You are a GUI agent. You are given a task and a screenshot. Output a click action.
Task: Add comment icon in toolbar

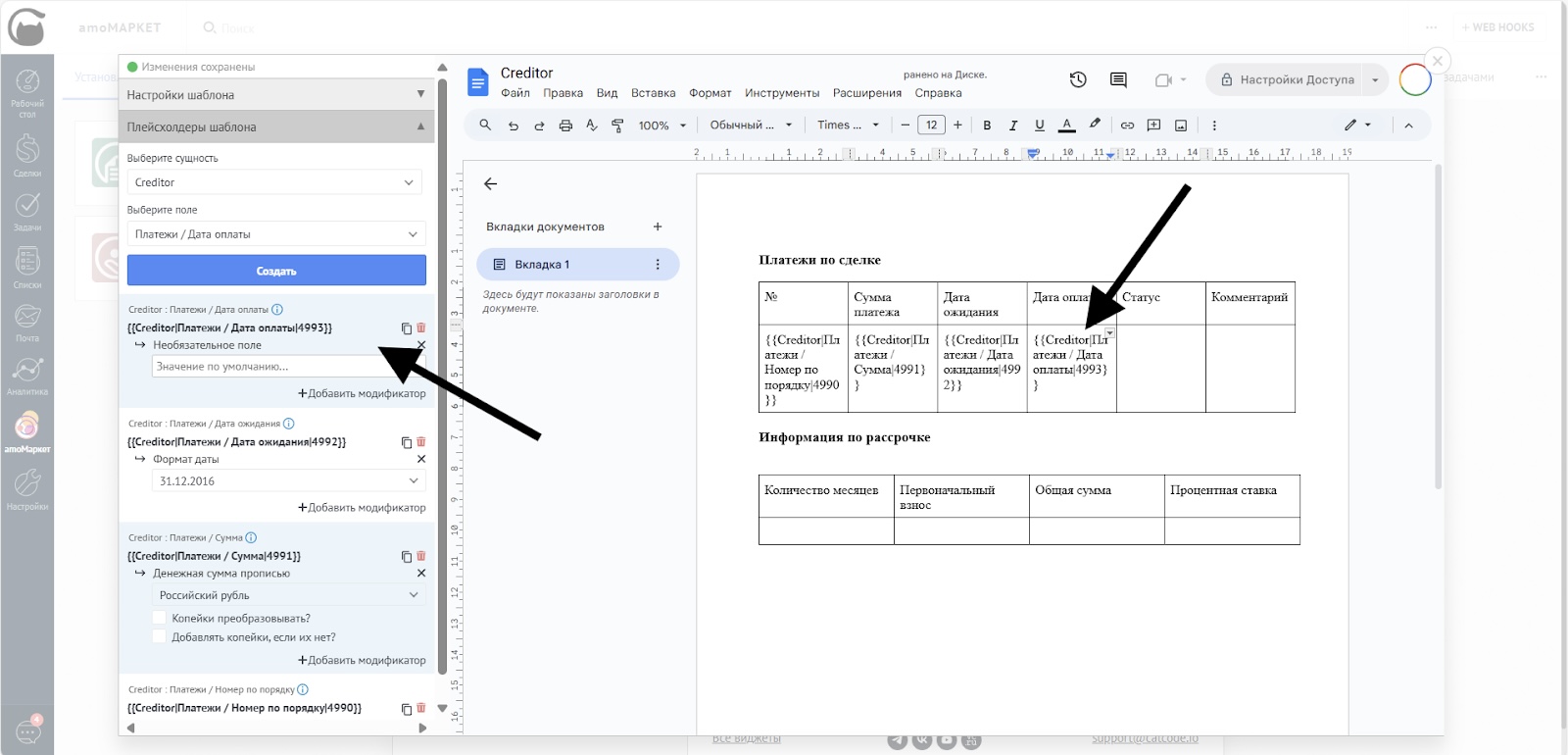[x=1153, y=126]
